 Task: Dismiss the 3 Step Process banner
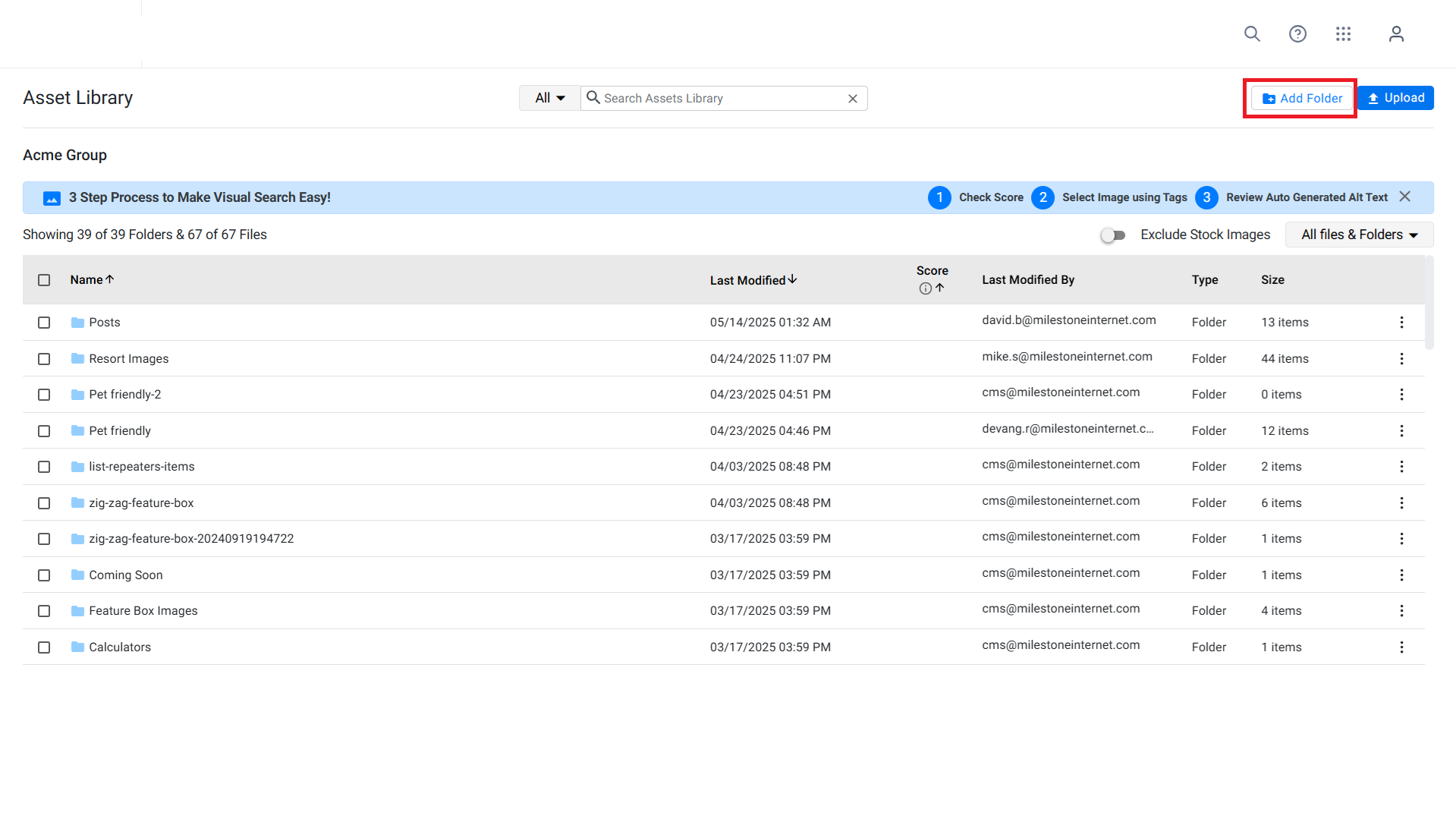pyautogui.click(x=1405, y=197)
